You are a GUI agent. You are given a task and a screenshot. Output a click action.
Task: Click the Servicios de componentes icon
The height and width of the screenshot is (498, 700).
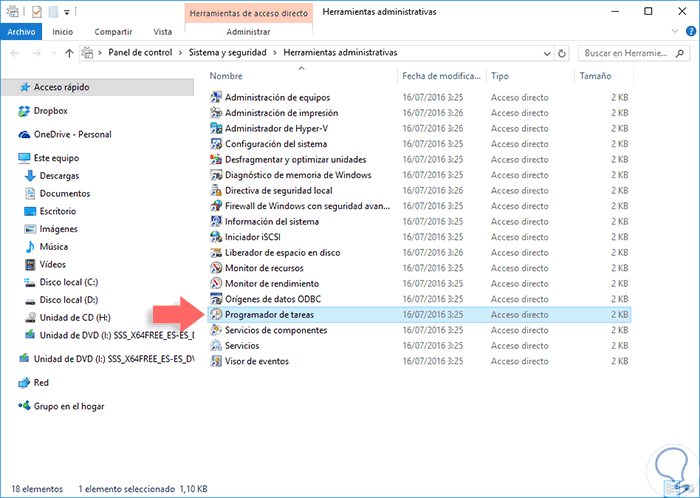(216, 330)
